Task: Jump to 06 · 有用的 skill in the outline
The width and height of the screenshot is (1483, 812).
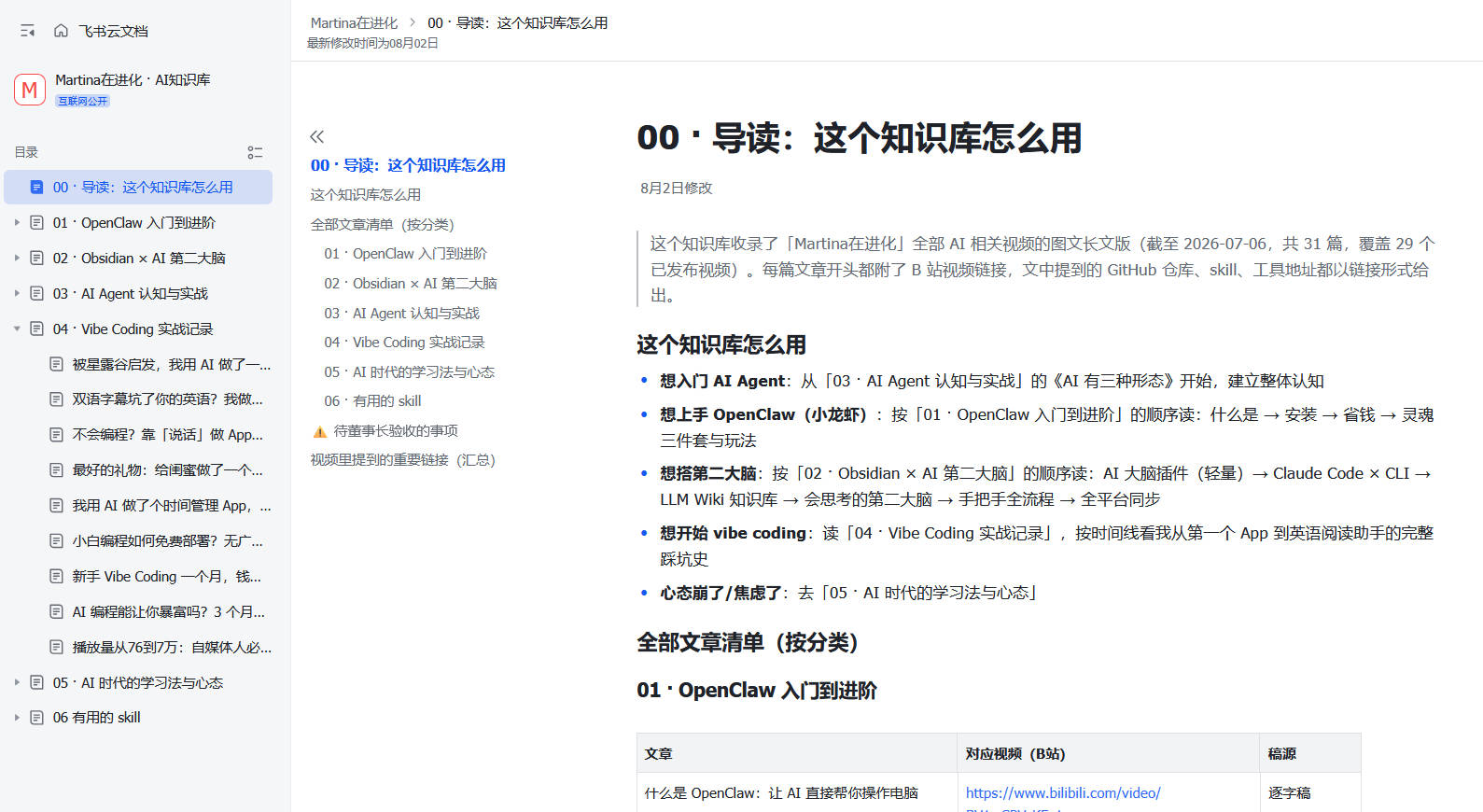Action: [x=372, y=401]
